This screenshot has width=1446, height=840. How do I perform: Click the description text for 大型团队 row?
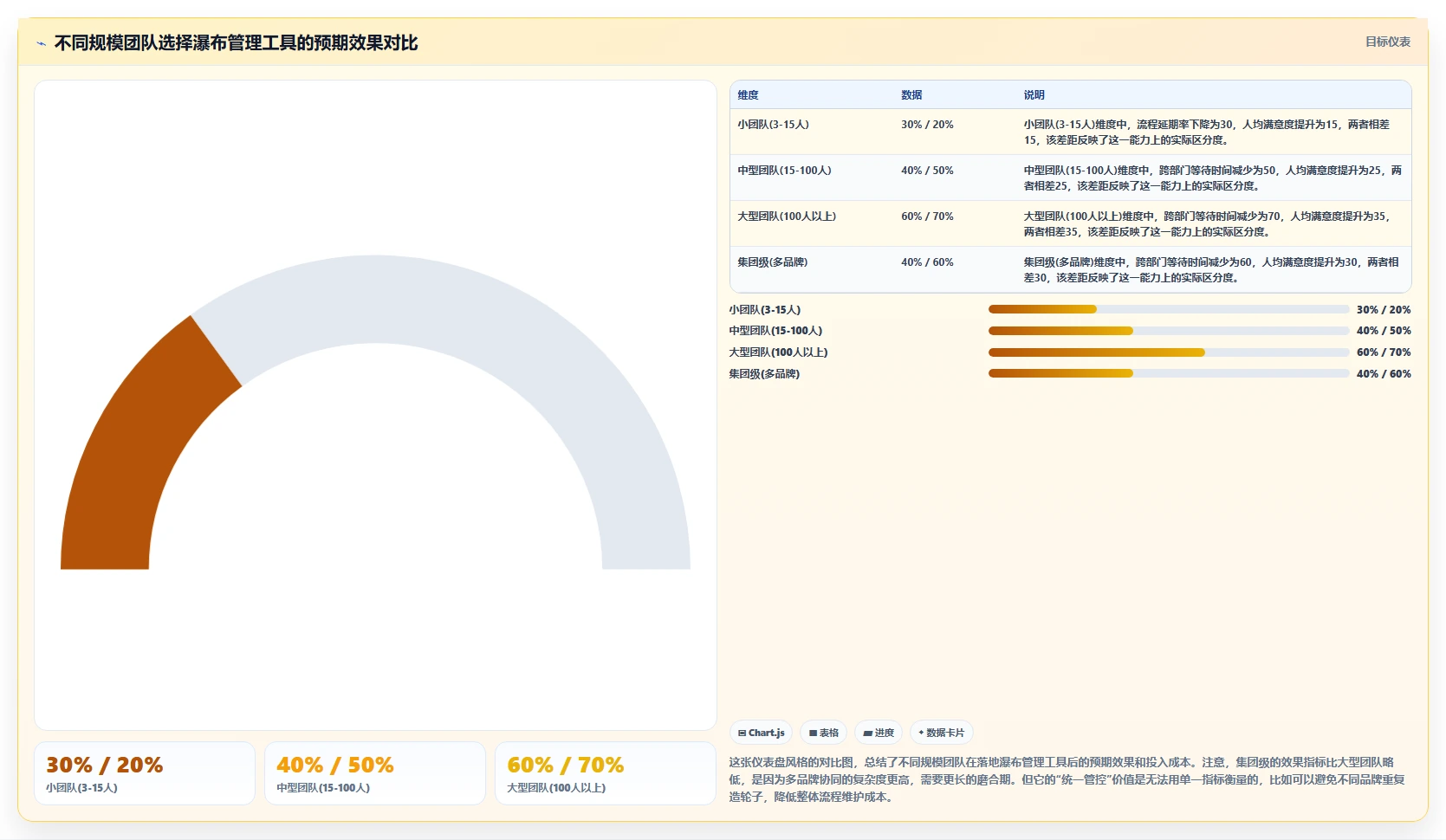pyautogui.click(x=1207, y=224)
